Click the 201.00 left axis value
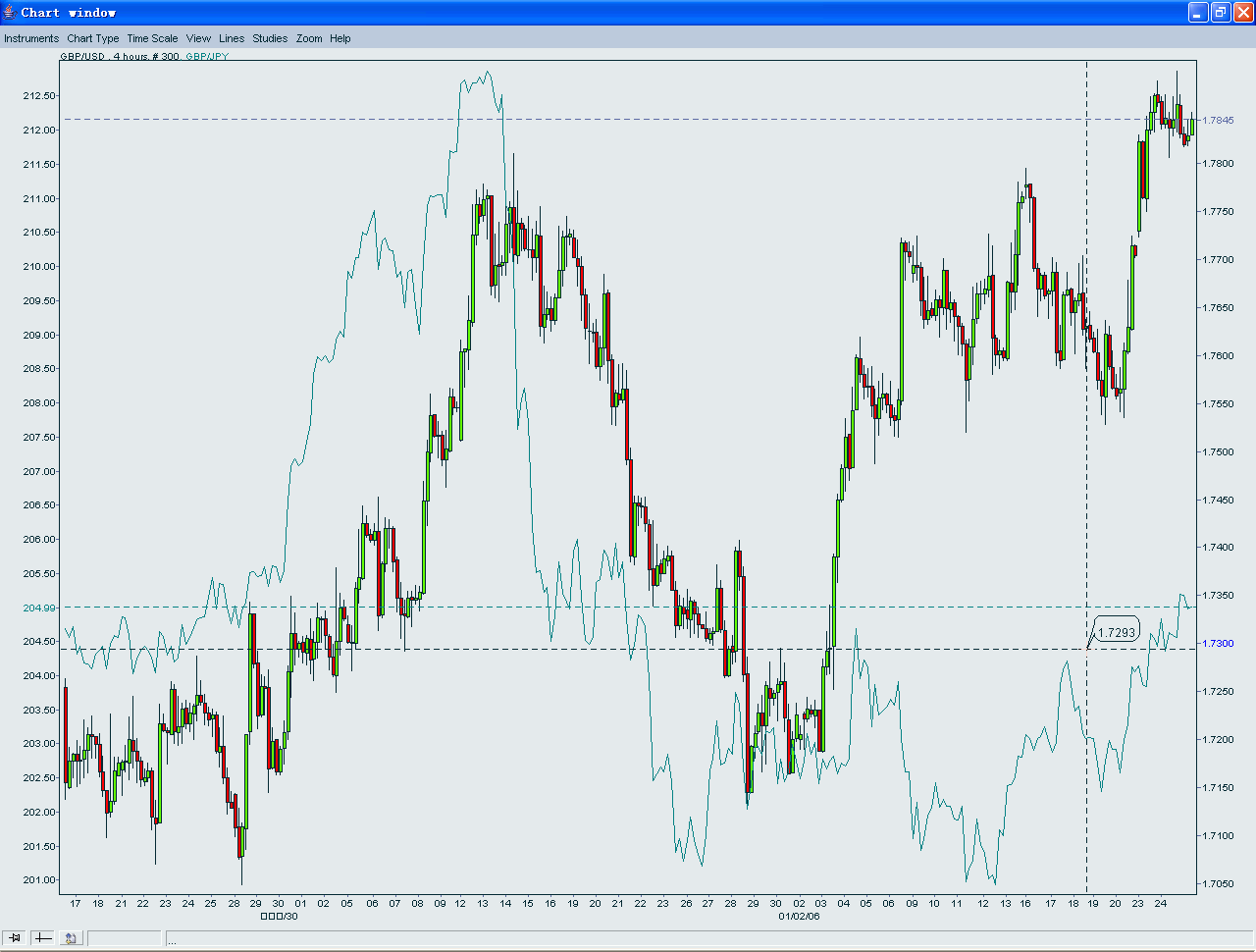This screenshot has height=952, width=1256. click(39, 880)
